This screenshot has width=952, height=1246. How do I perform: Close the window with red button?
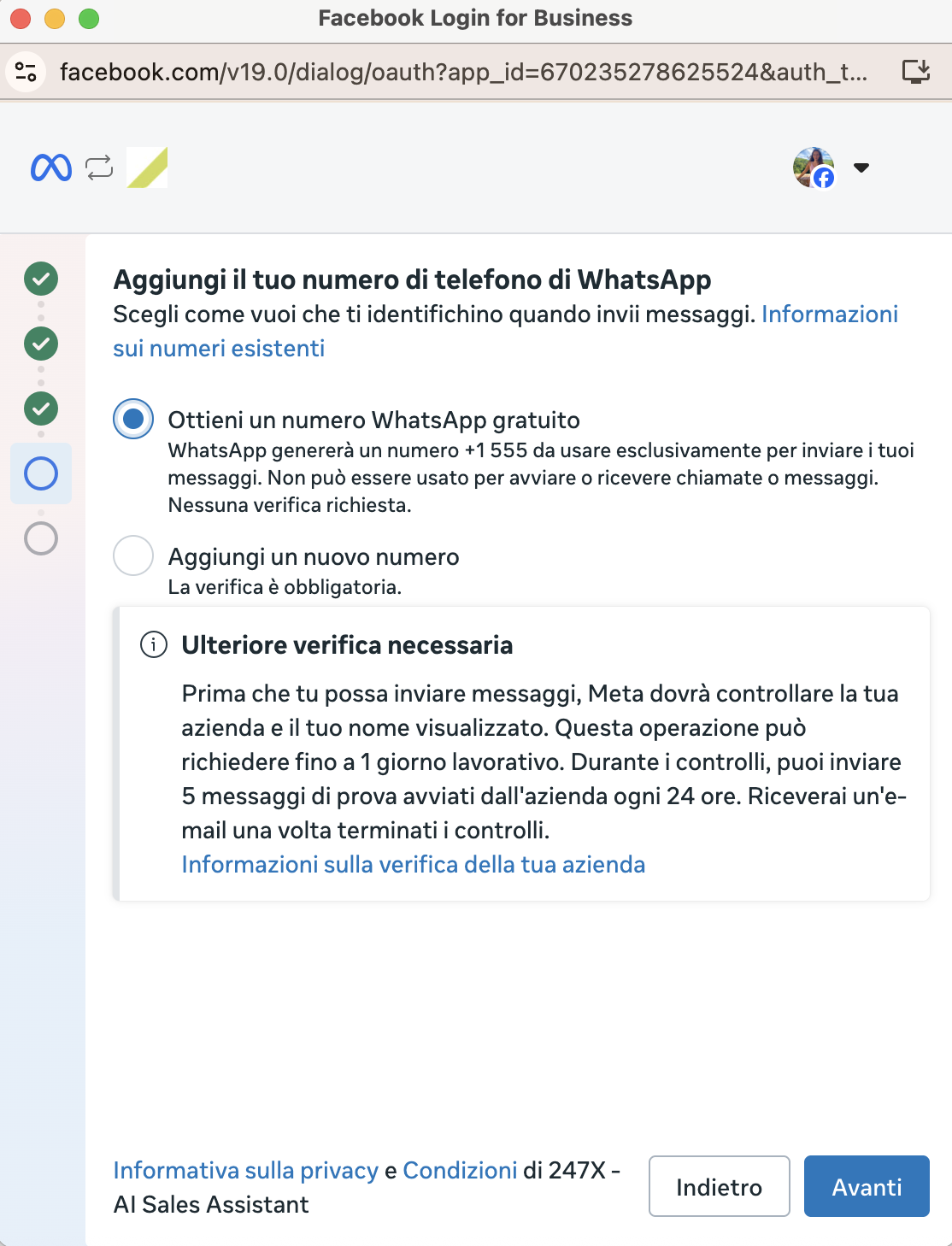click(21, 18)
